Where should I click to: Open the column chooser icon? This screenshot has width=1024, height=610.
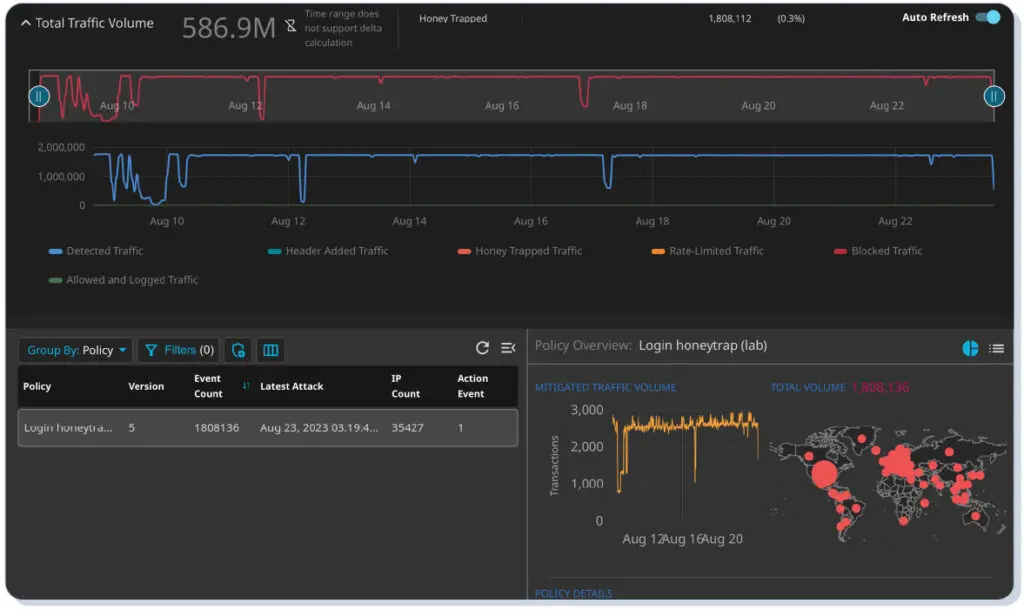(x=270, y=350)
